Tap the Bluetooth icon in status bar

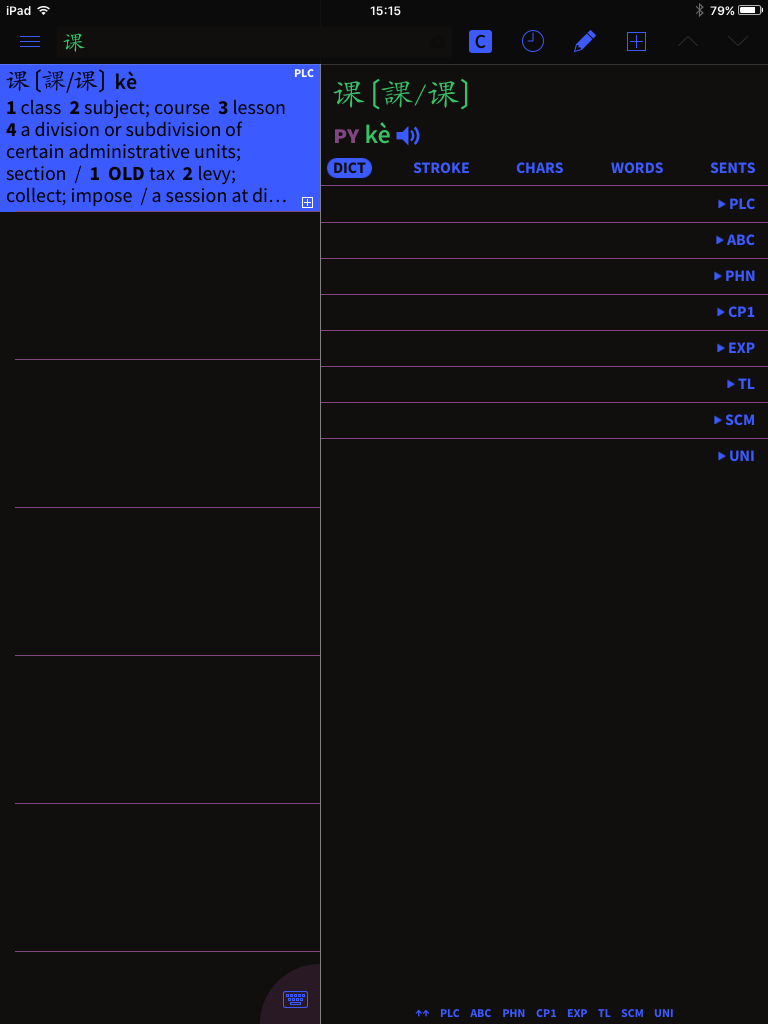(699, 10)
